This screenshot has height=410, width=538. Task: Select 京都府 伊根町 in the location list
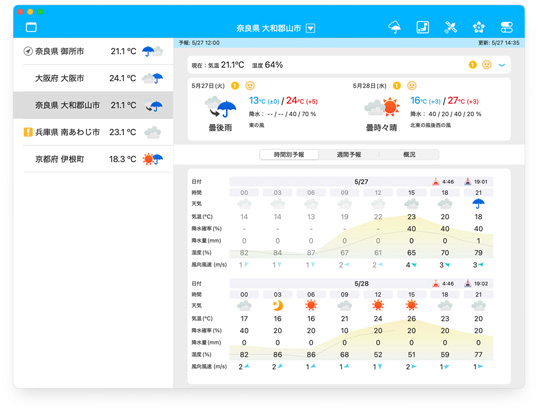pos(93,159)
